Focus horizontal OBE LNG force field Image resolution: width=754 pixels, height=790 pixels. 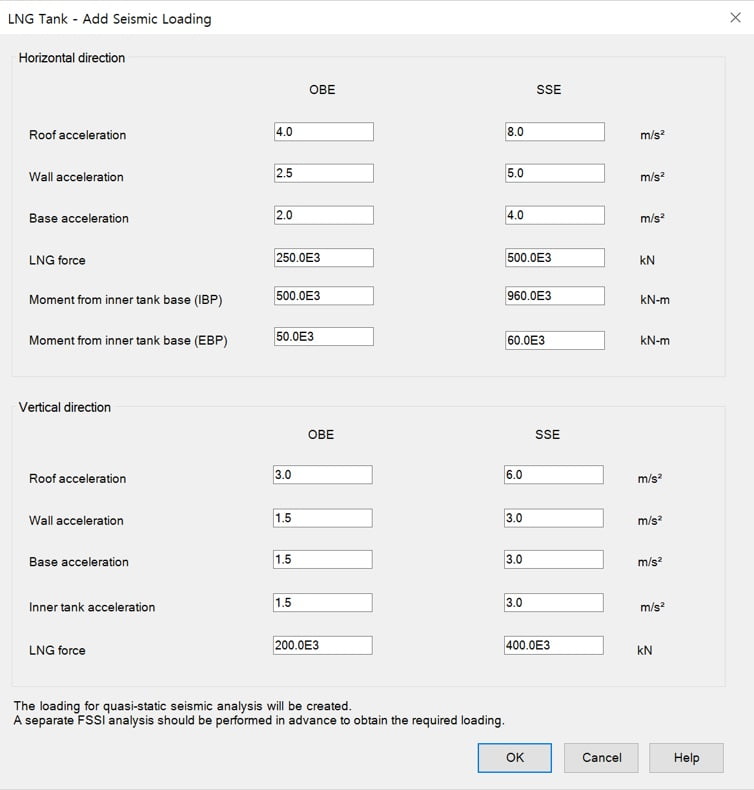tap(323, 258)
